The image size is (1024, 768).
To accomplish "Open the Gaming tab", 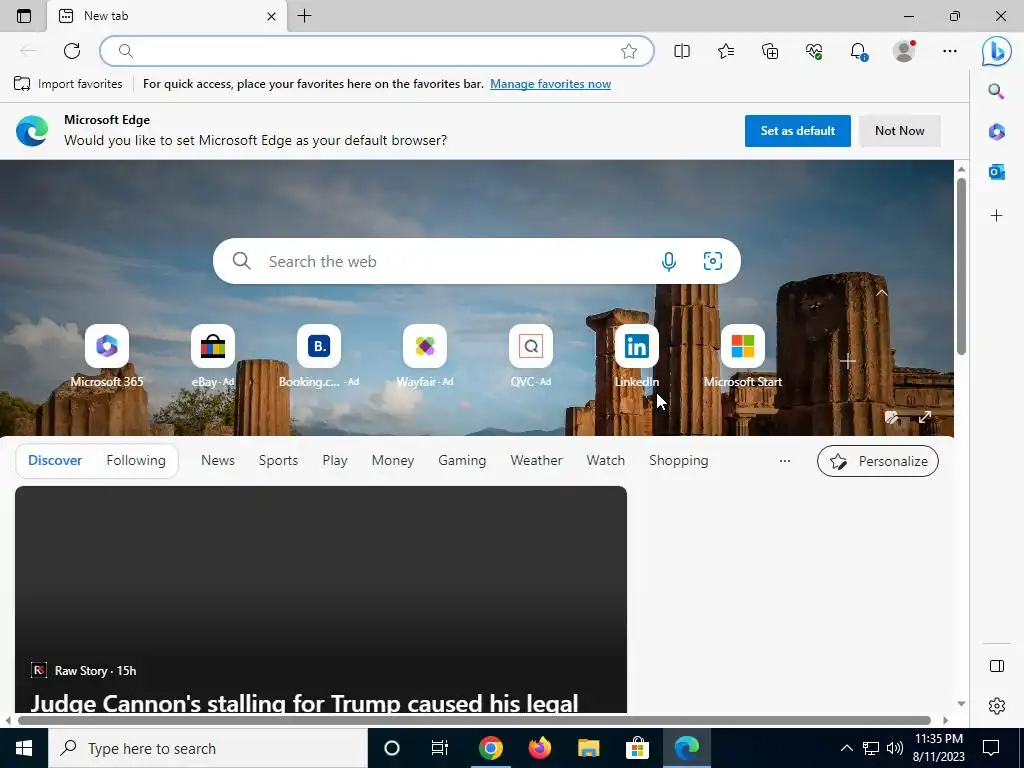I will [462, 460].
